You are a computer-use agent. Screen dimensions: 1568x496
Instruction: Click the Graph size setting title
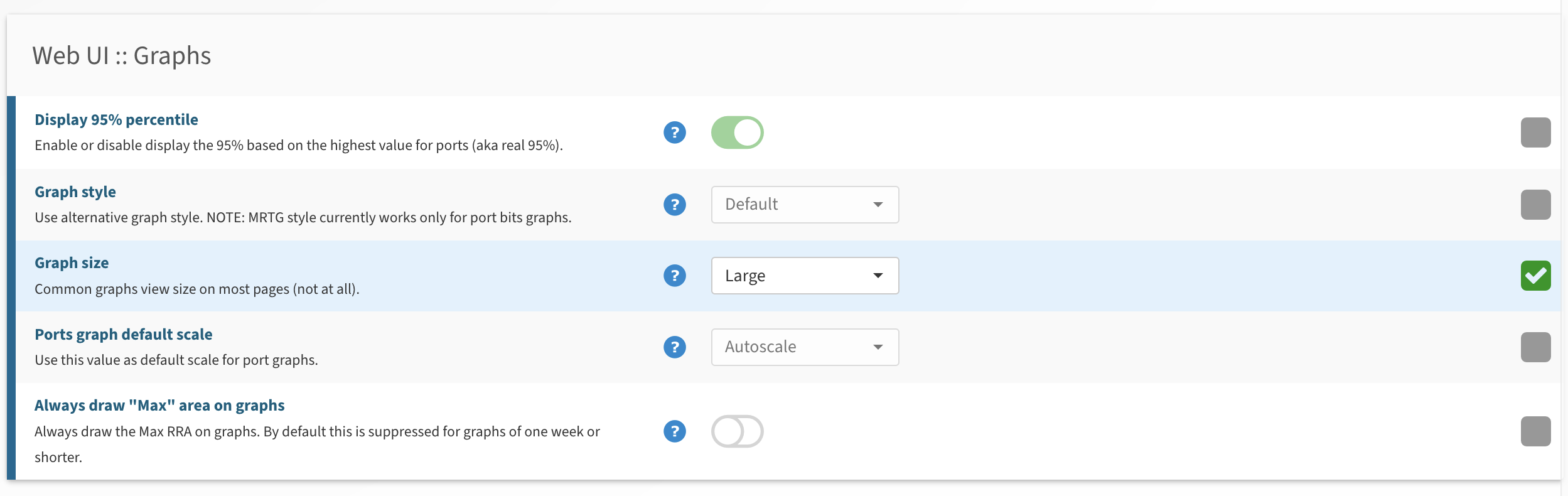72,263
